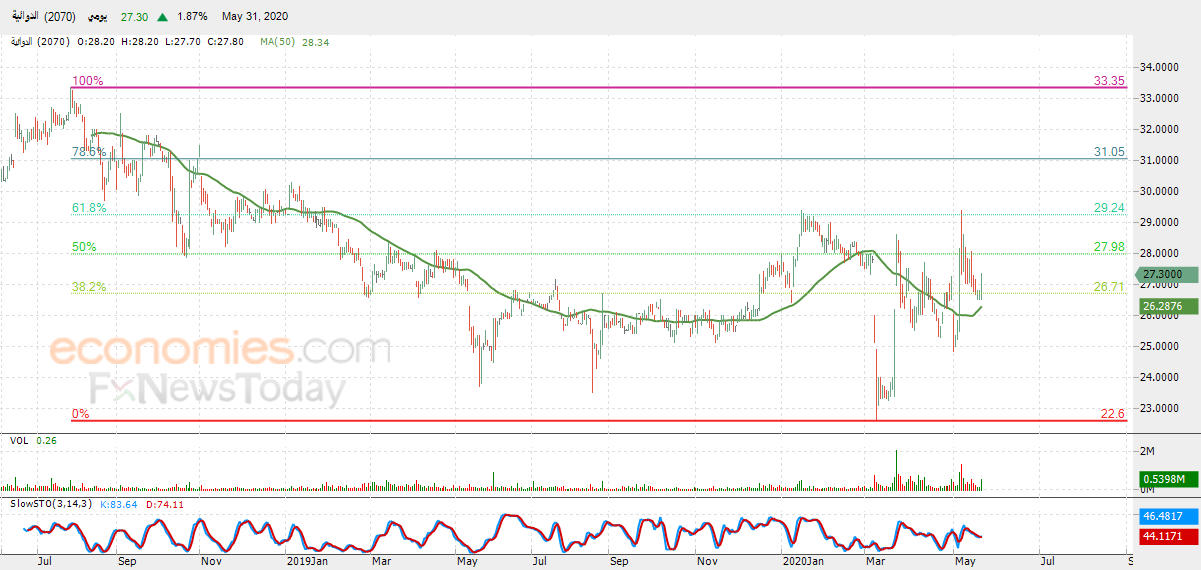Click the H:28.20 high value

[x=139, y=42]
